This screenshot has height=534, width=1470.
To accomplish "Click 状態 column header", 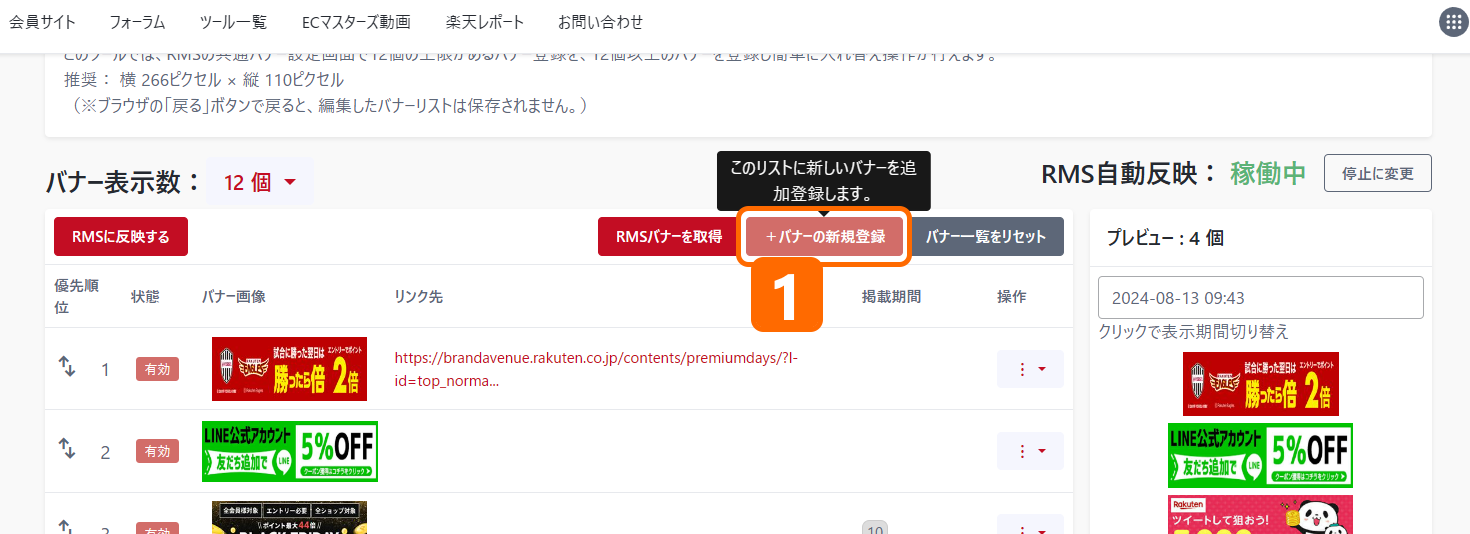I will click(145, 297).
